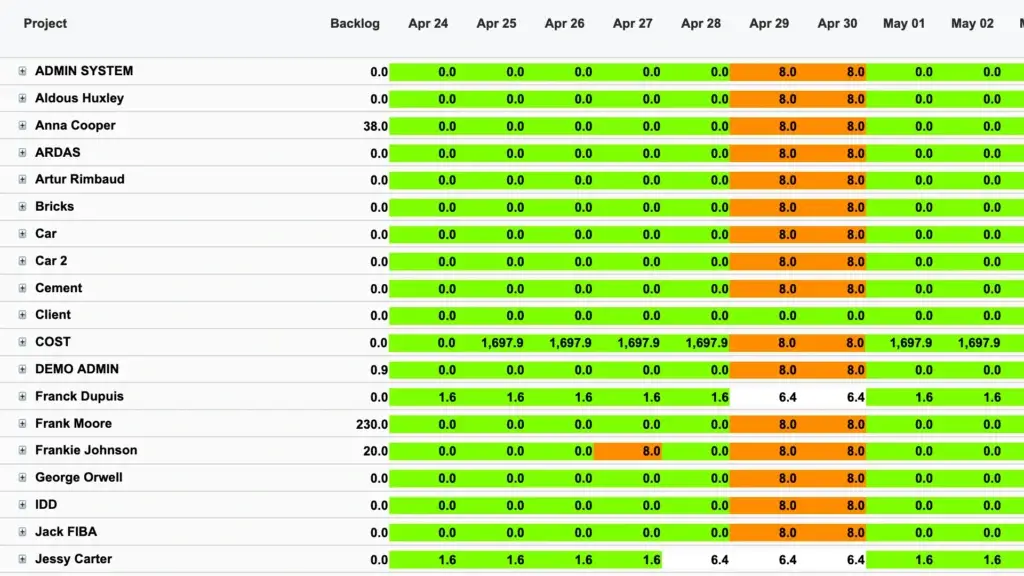Expand the IDD project row
1024x576 pixels.
coord(22,505)
